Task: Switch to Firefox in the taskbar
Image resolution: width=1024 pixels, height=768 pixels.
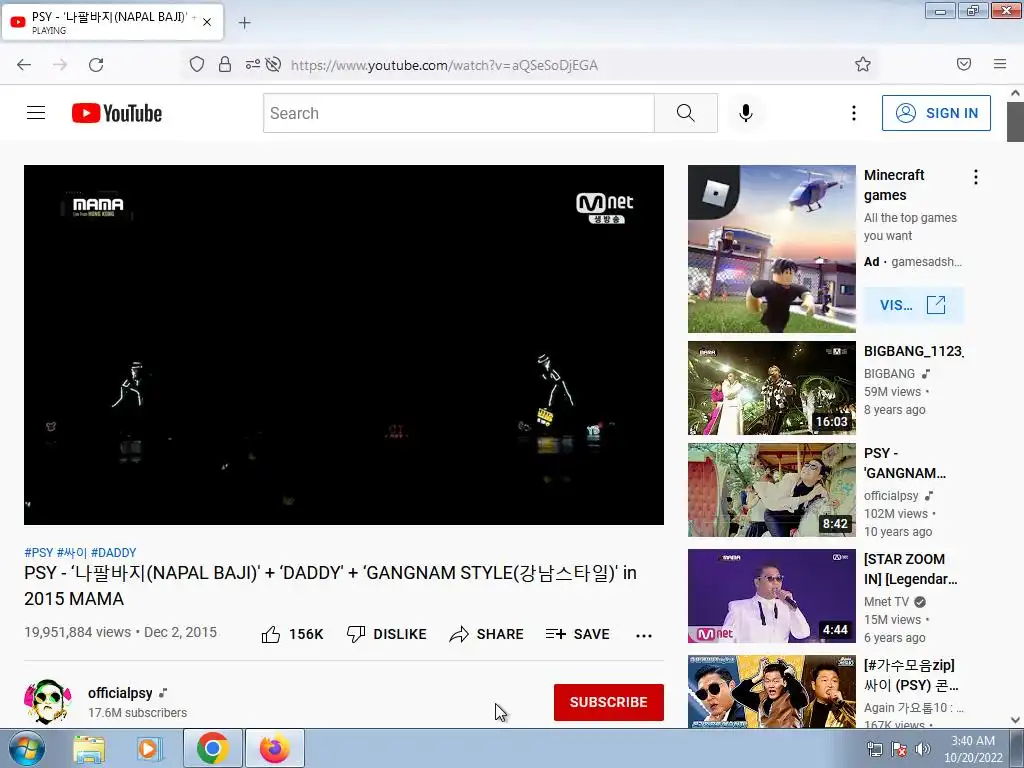Action: coord(274,748)
